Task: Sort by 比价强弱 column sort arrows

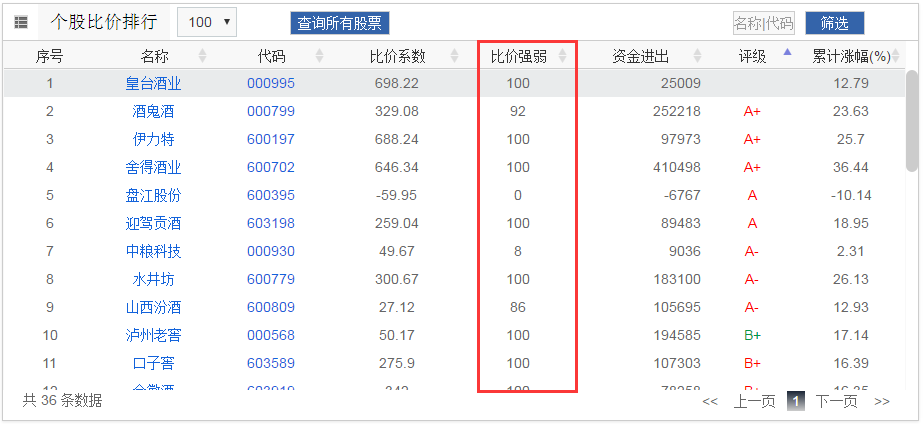Action: pyautogui.click(x=562, y=56)
